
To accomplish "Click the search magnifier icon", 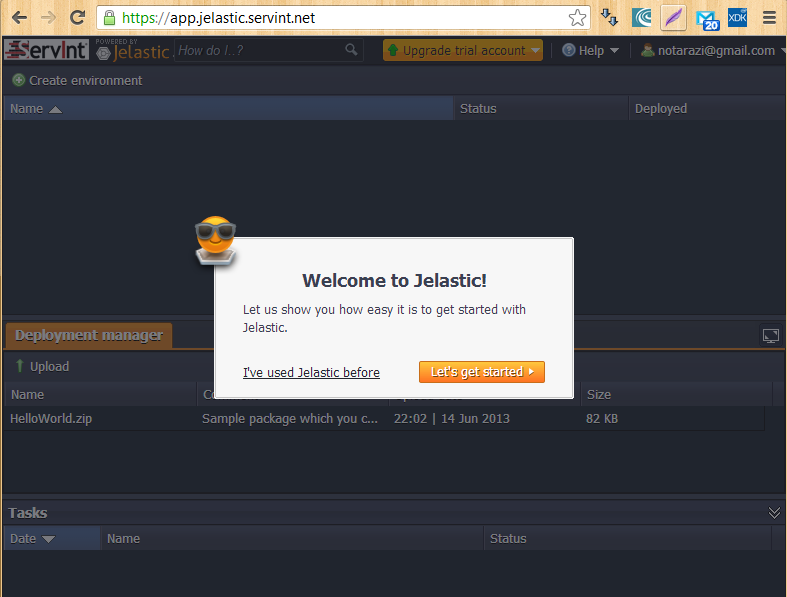I will 351,49.
